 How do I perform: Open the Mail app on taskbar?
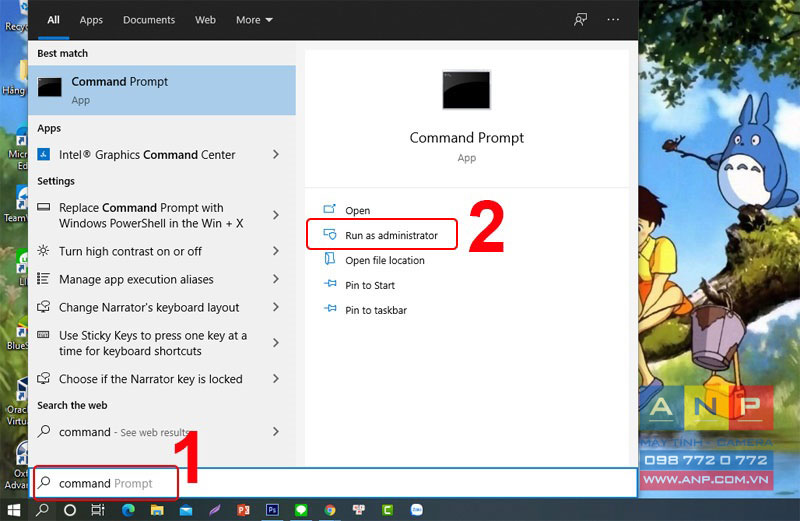pyautogui.click(x=186, y=510)
